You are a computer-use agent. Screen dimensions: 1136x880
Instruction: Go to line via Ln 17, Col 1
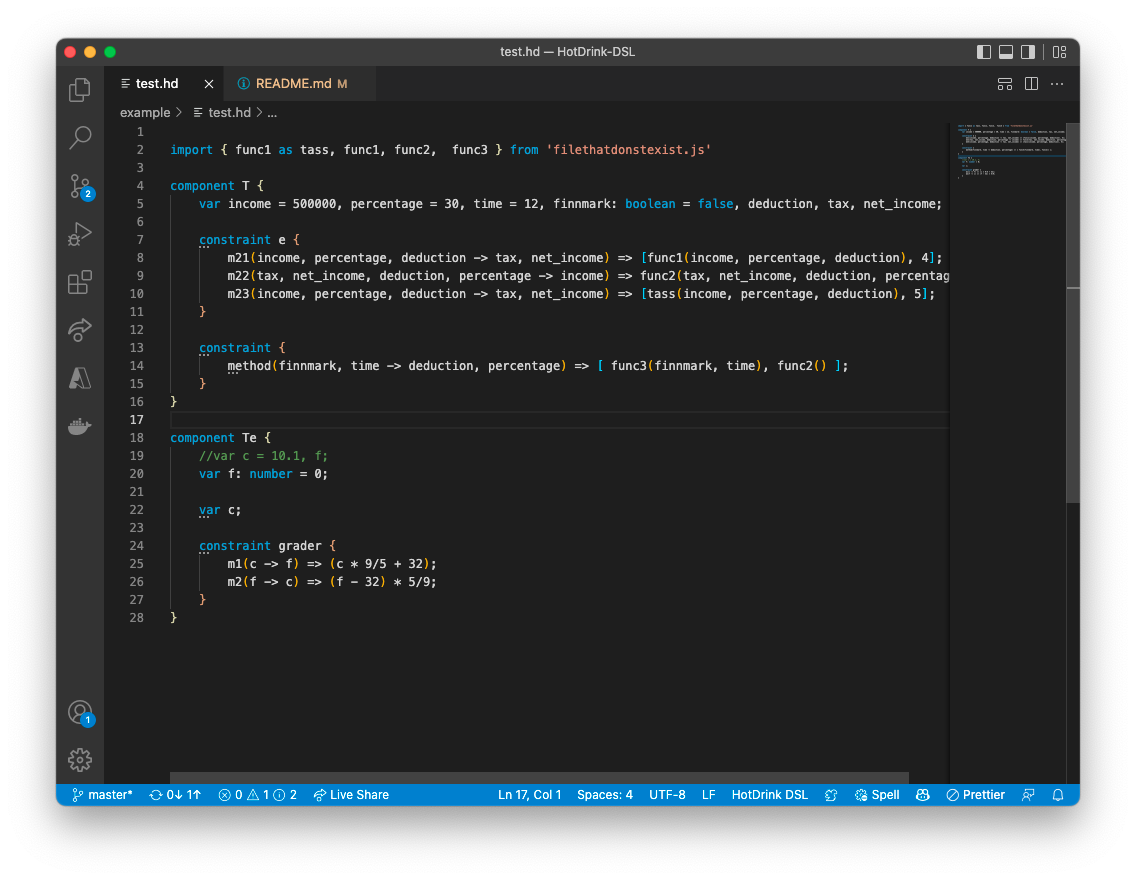click(x=530, y=795)
